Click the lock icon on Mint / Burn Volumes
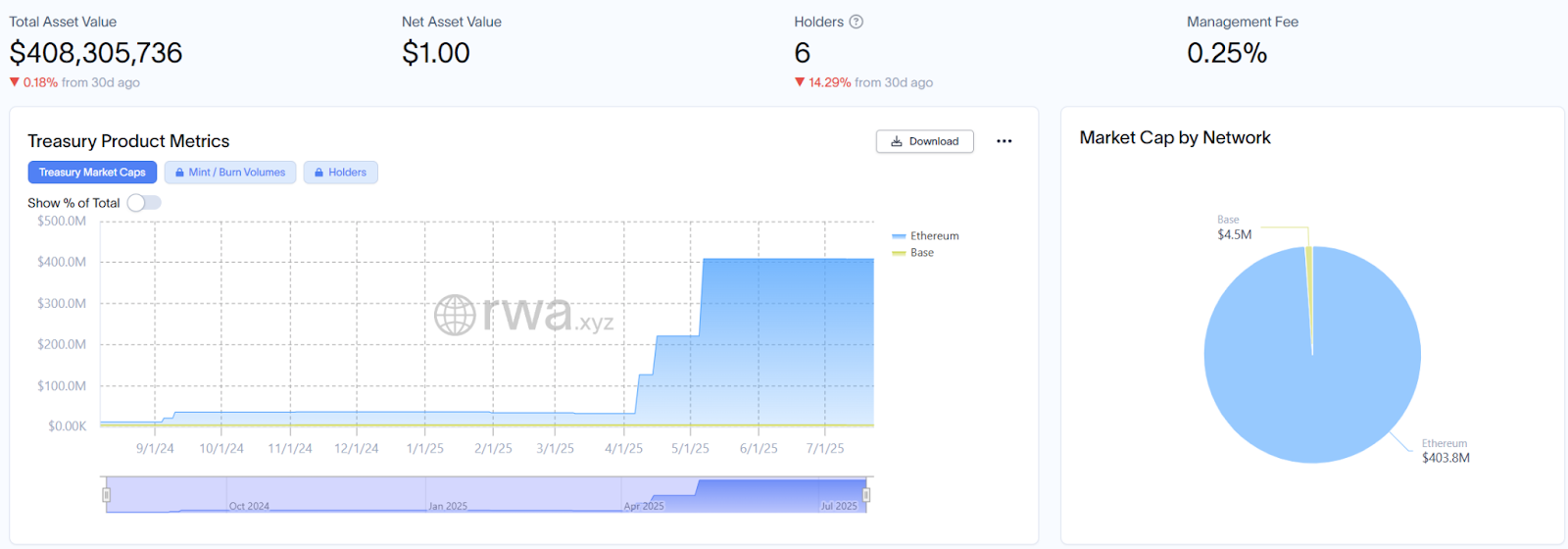 [179, 173]
